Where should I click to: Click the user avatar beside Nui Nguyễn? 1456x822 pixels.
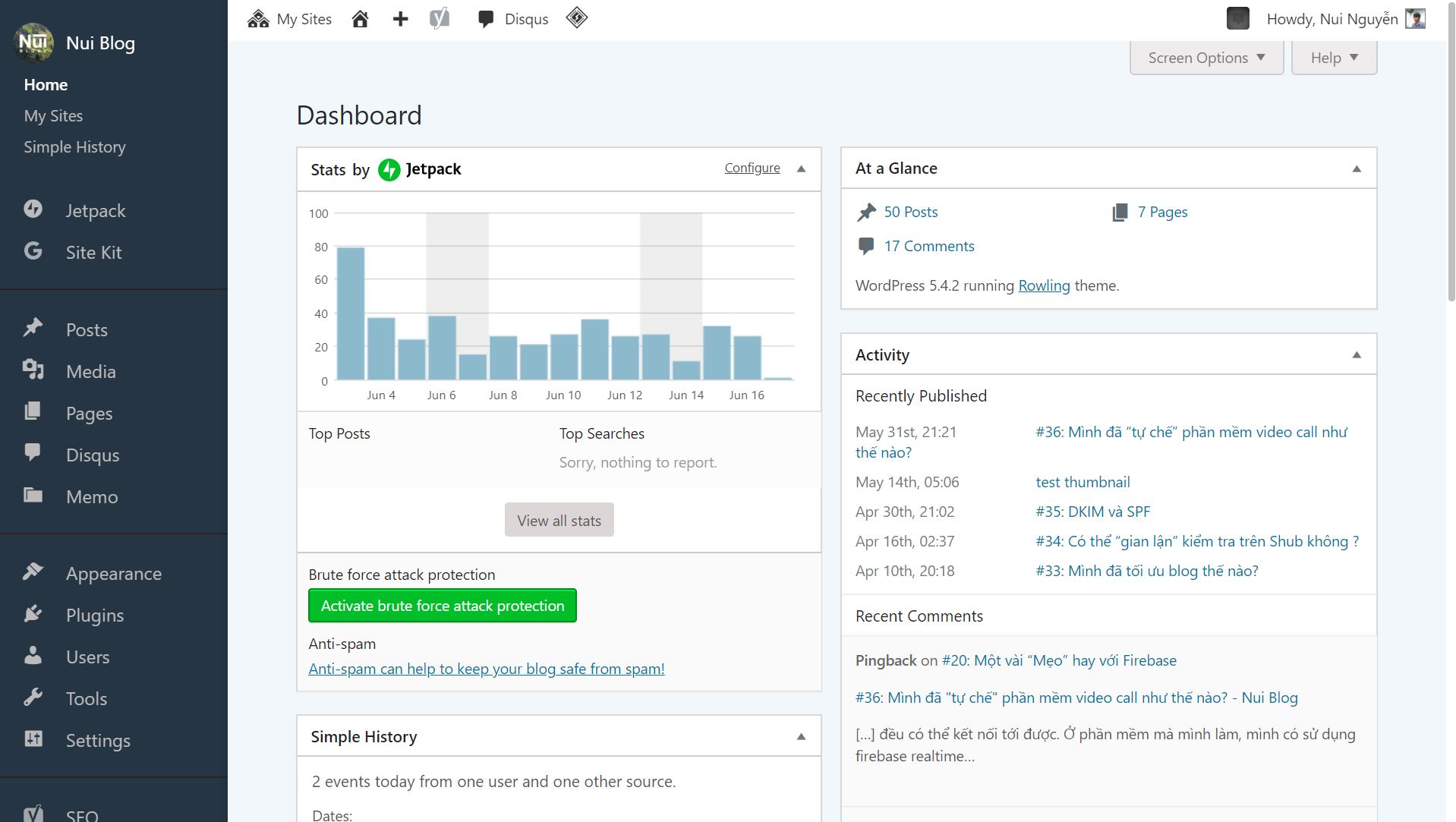pyautogui.click(x=1415, y=19)
